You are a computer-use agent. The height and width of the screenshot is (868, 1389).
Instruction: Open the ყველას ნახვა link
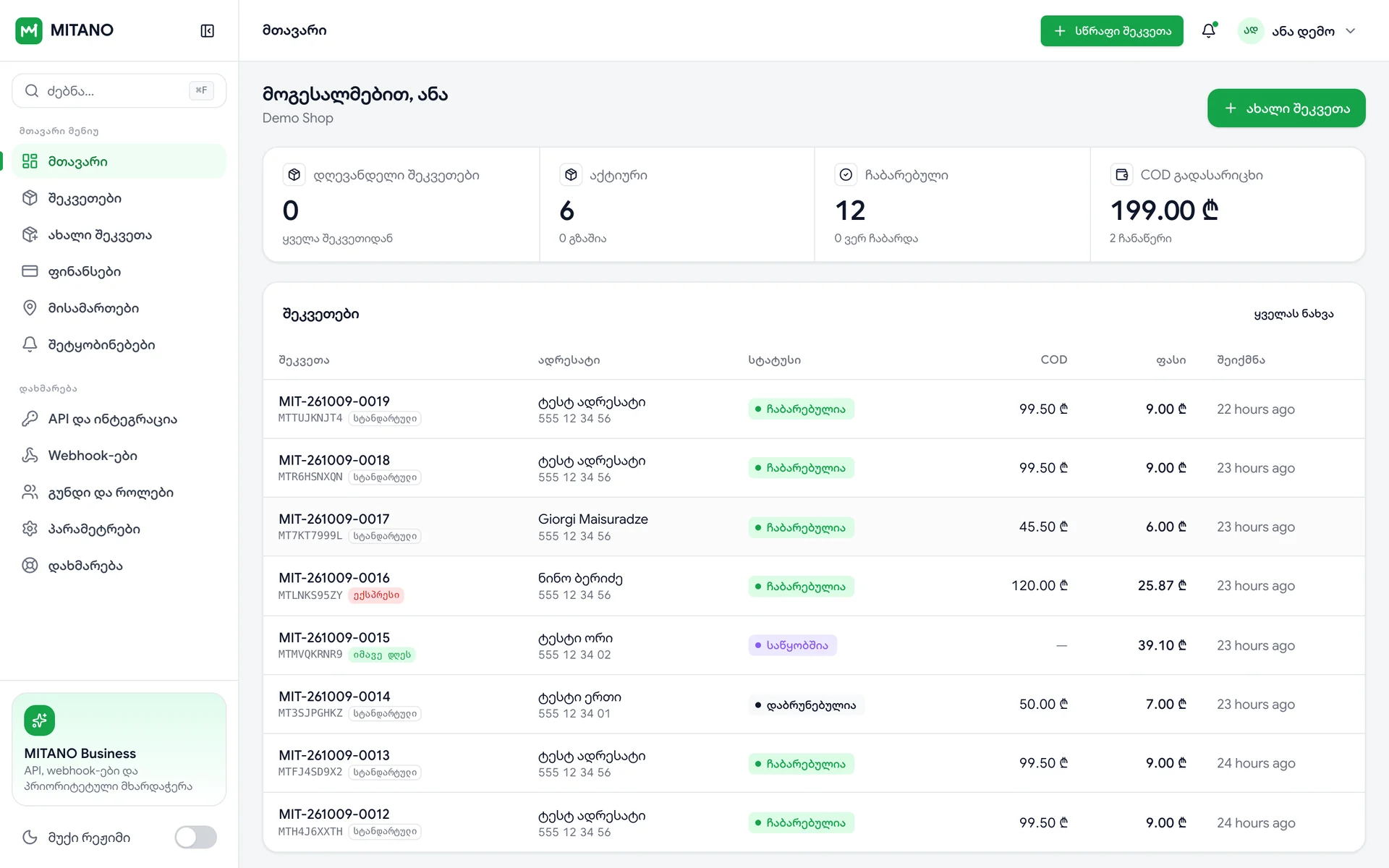click(x=1294, y=314)
